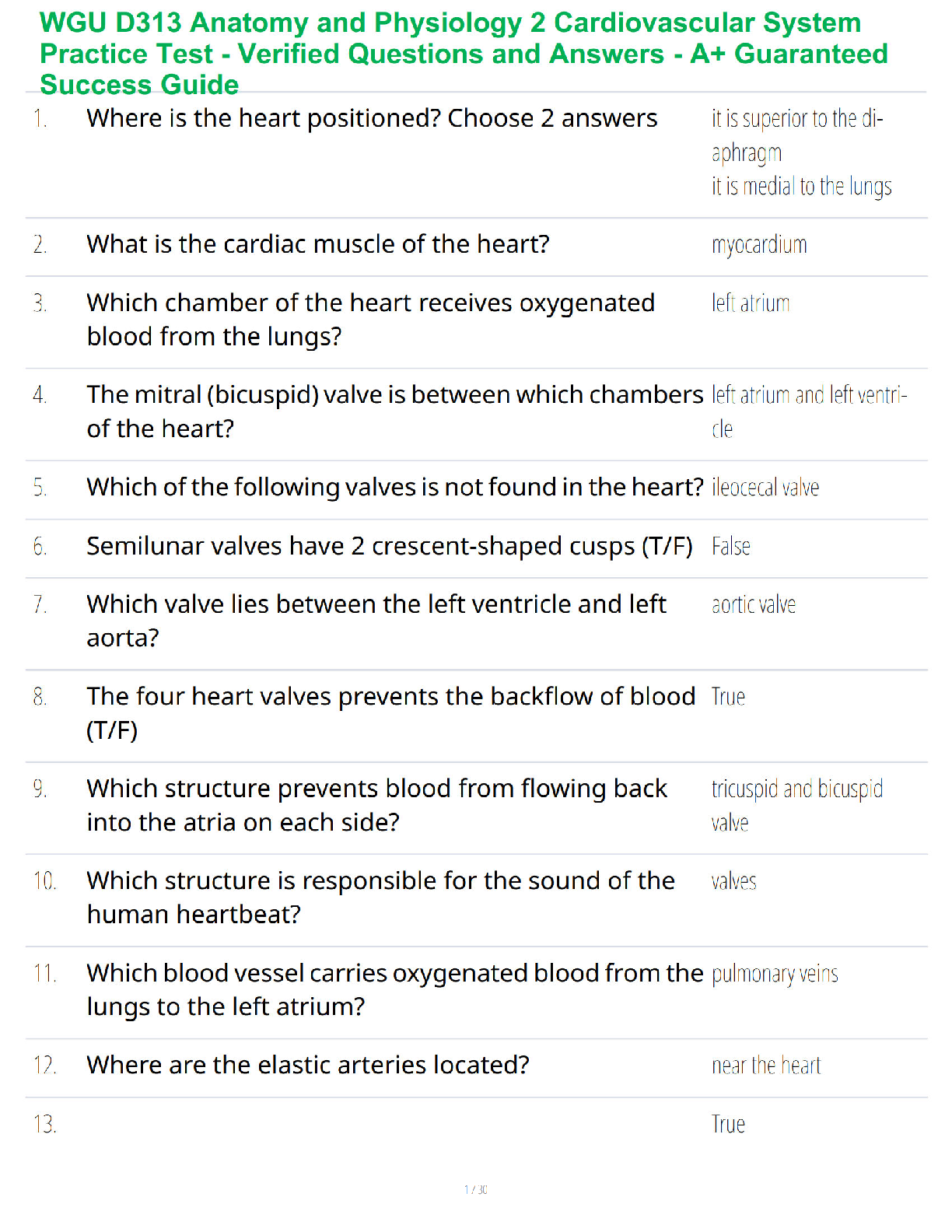Click the "False" answer for question 6
This screenshot has width=952, height=1232.
[731, 547]
